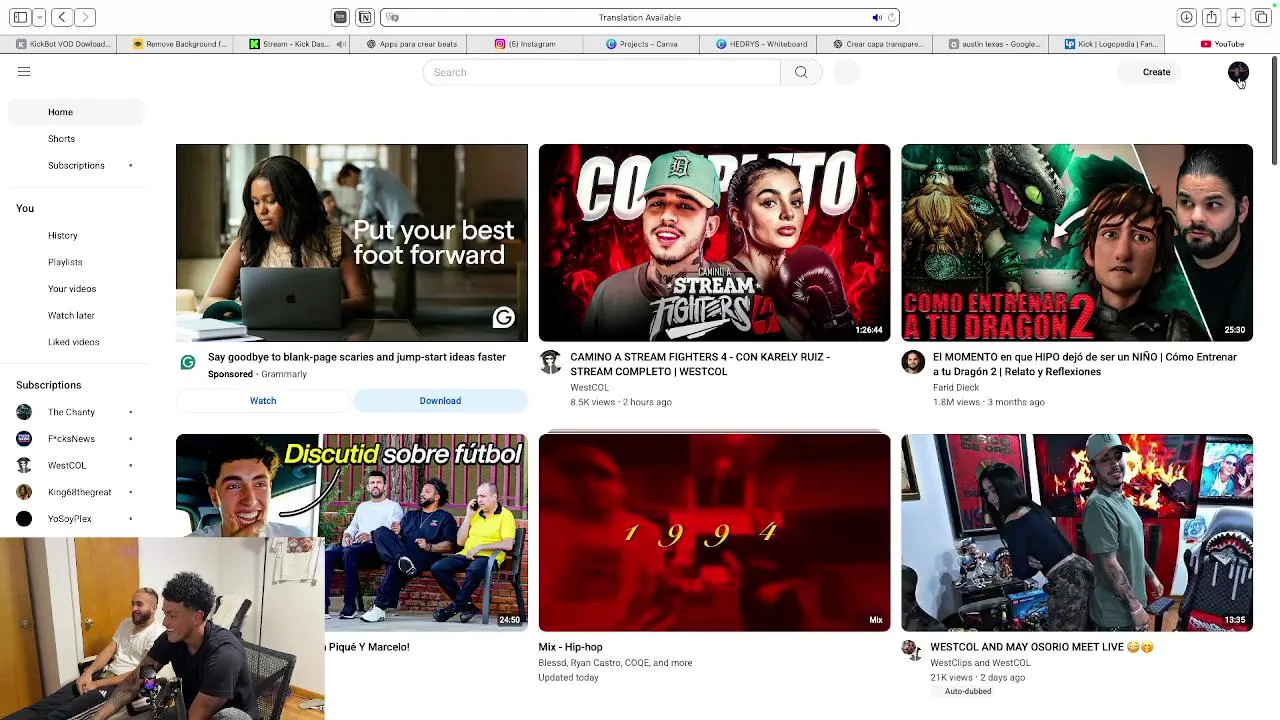Image resolution: width=1280 pixels, height=720 pixels.
Task: Open Playlists in the sidebar
Action: click(x=76, y=262)
